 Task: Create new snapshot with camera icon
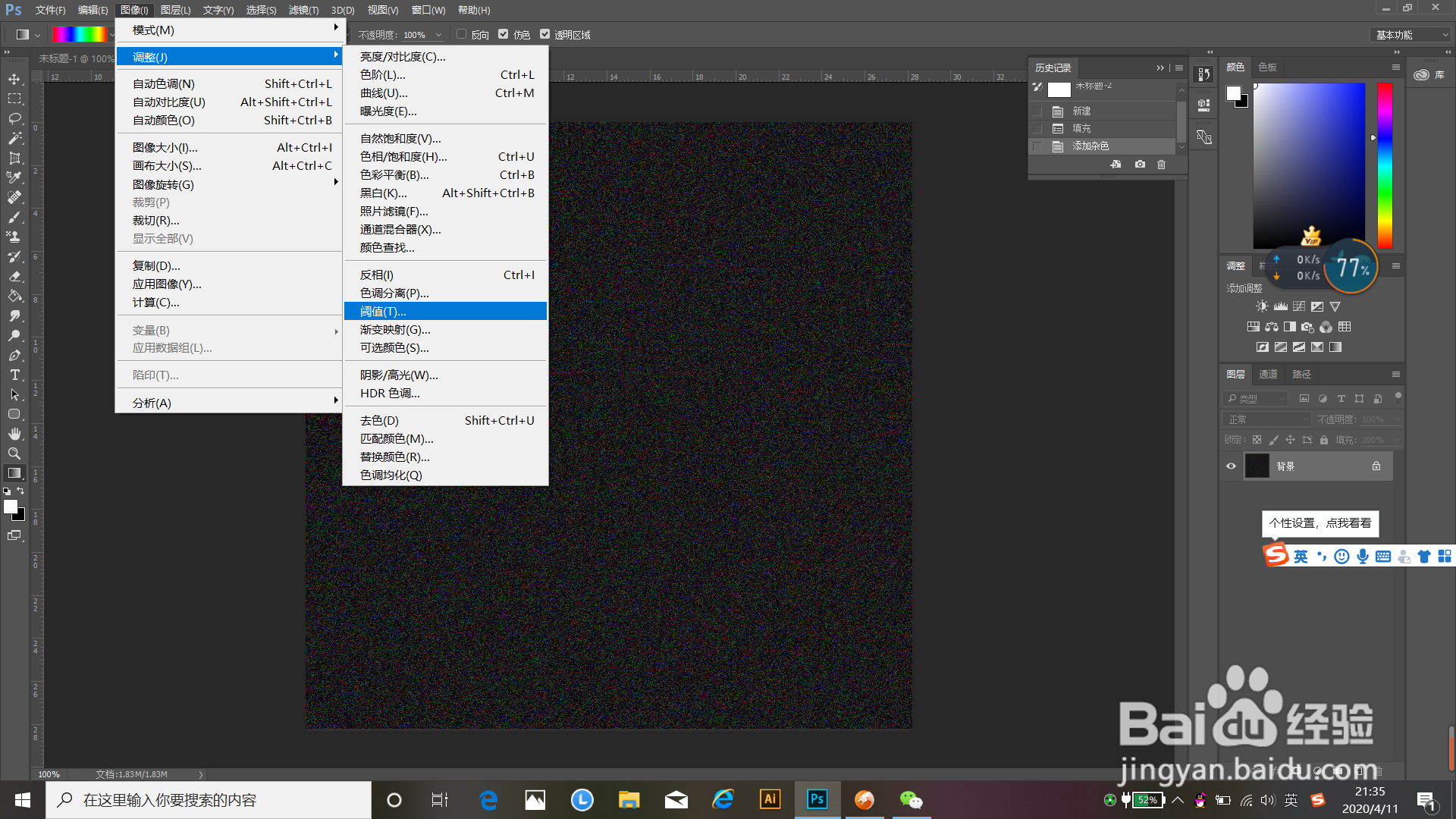[x=1140, y=165]
